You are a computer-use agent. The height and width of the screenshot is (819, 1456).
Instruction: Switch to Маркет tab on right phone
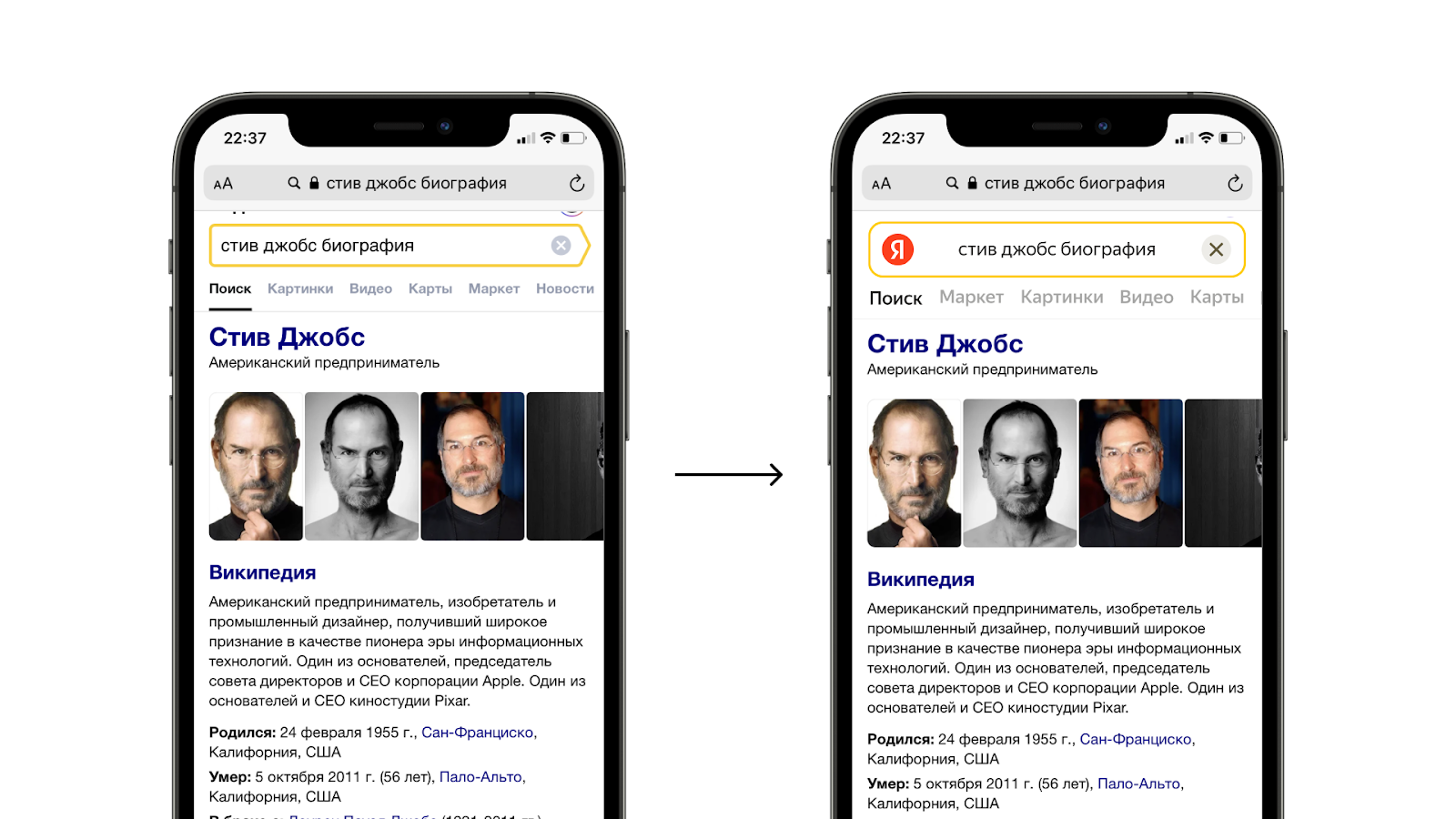click(971, 297)
